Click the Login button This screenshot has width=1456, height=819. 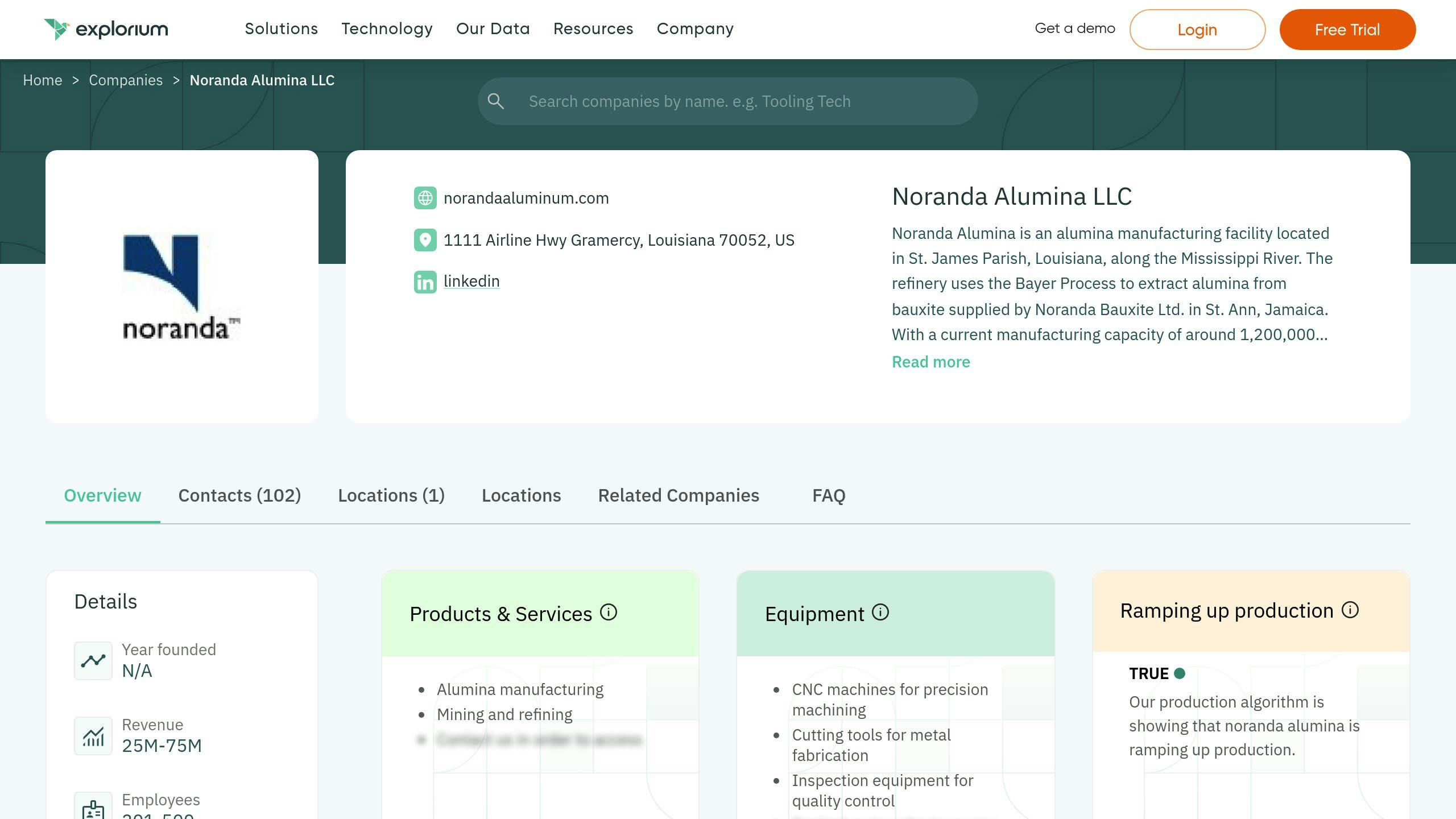click(x=1197, y=30)
